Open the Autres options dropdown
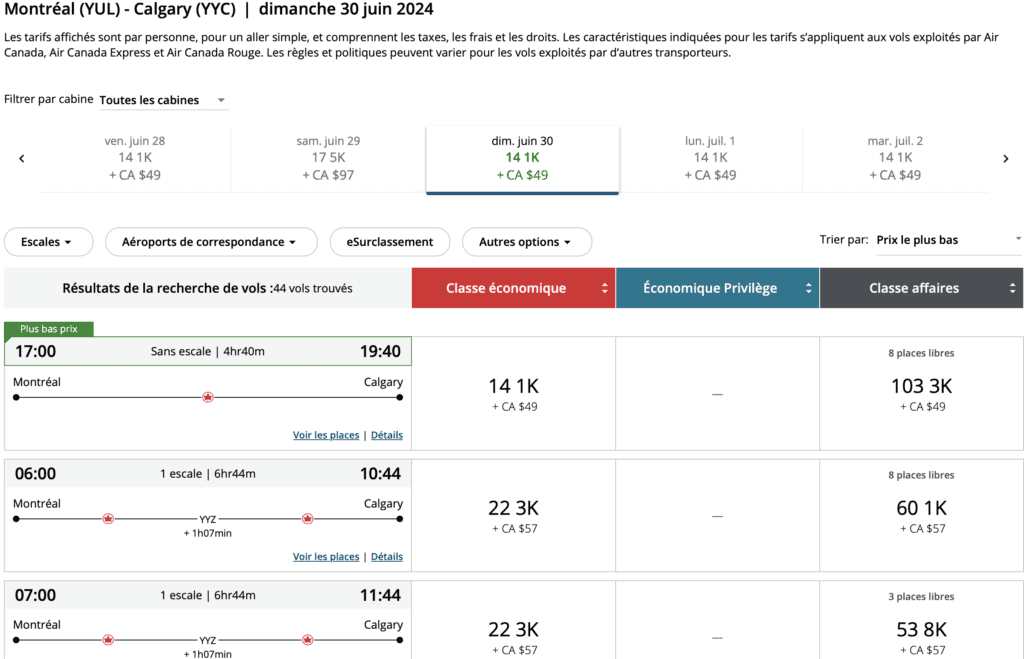Image resolution: width=1024 pixels, height=659 pixels. click(526, 242)
